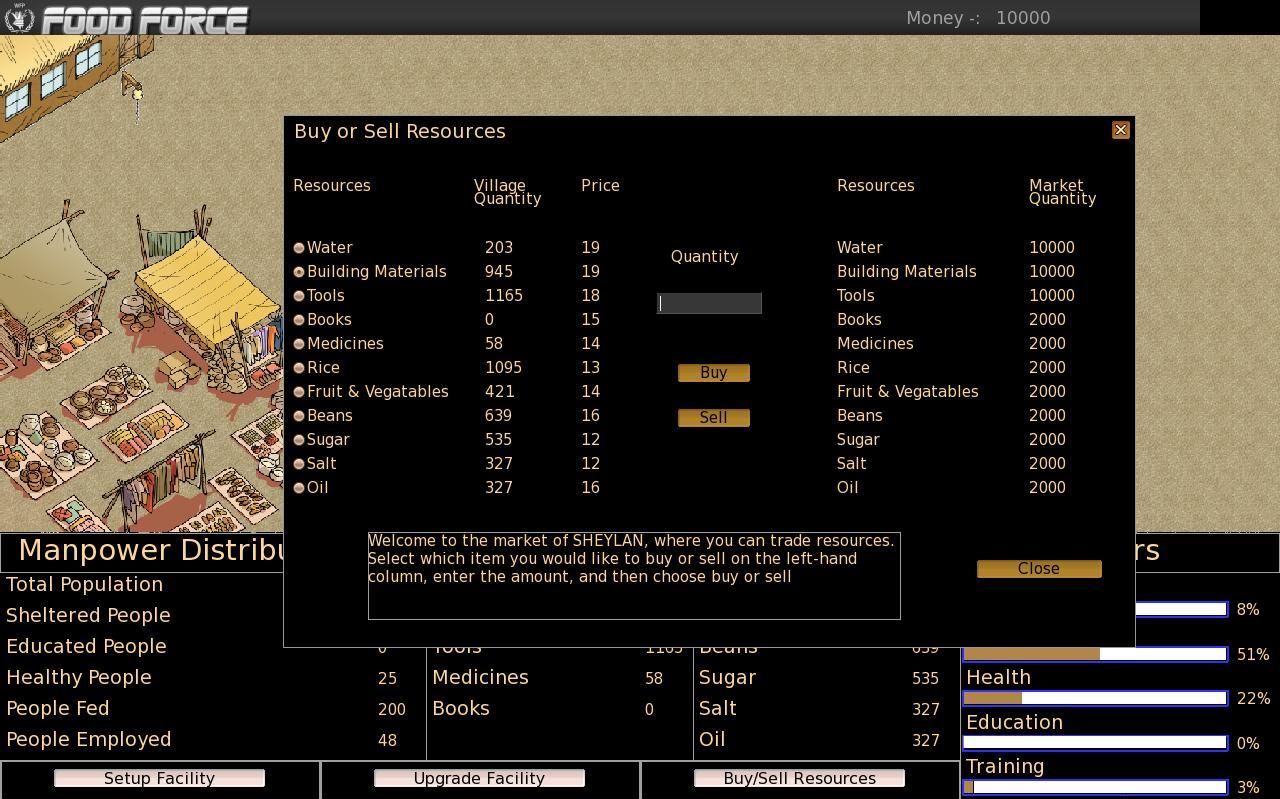
Task: Click the Close button in dialog
Action: [1038, 568]
